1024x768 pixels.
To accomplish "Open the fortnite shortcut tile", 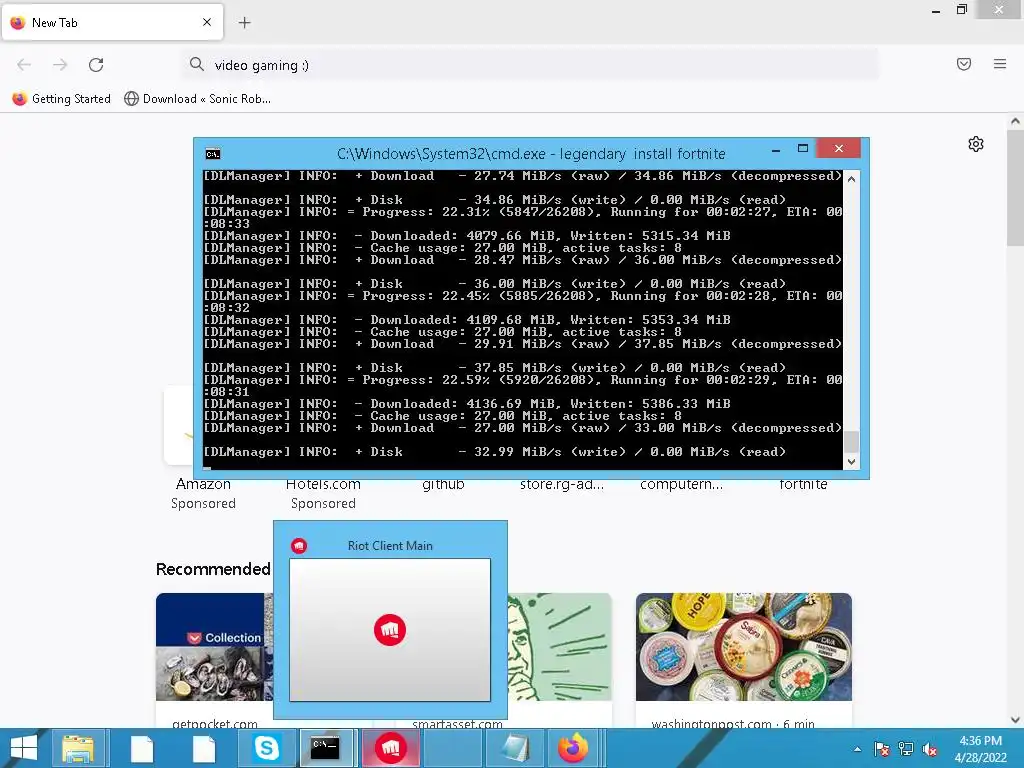I will (x=803, y=484).
